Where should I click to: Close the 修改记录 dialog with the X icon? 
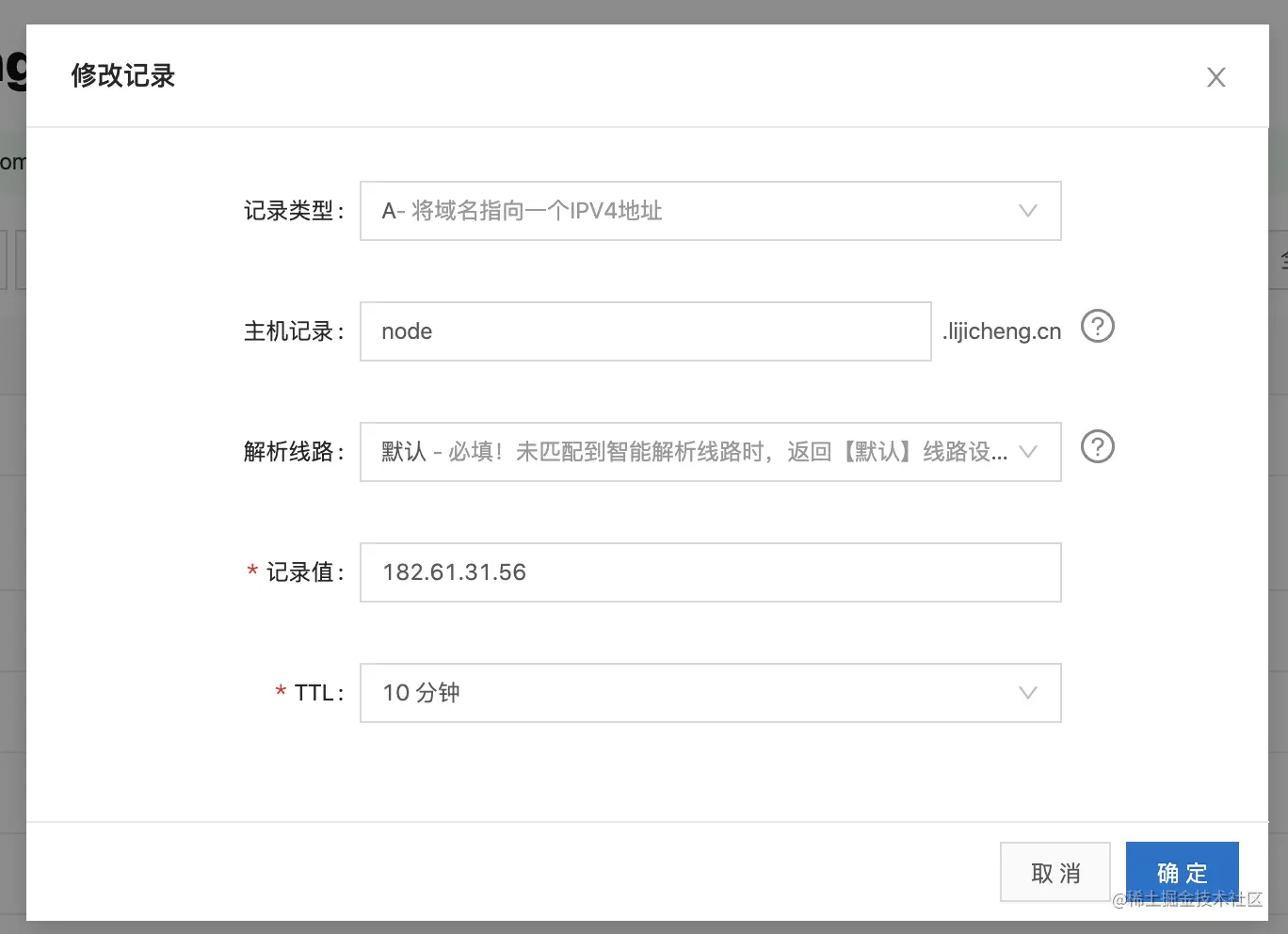point(1216,77)
